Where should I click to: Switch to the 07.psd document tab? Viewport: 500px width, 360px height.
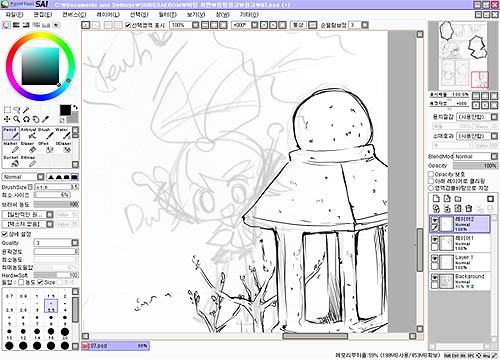click(x=115, y=346)
